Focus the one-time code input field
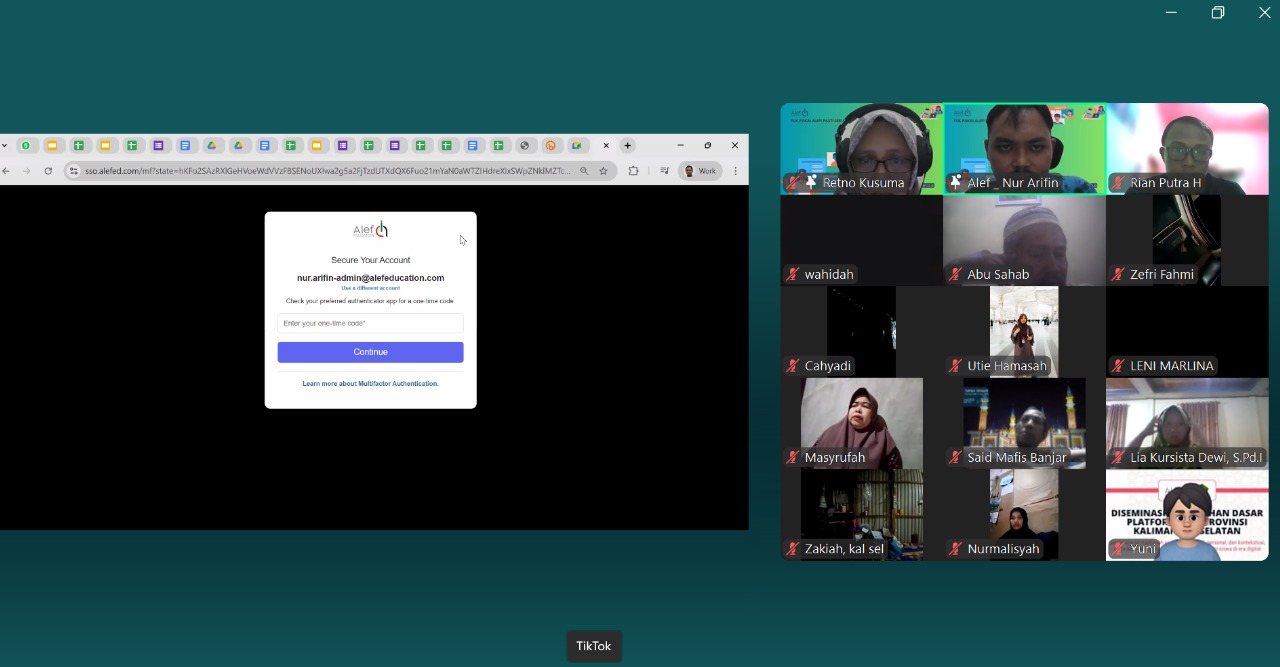 click(x=370, y=323)
